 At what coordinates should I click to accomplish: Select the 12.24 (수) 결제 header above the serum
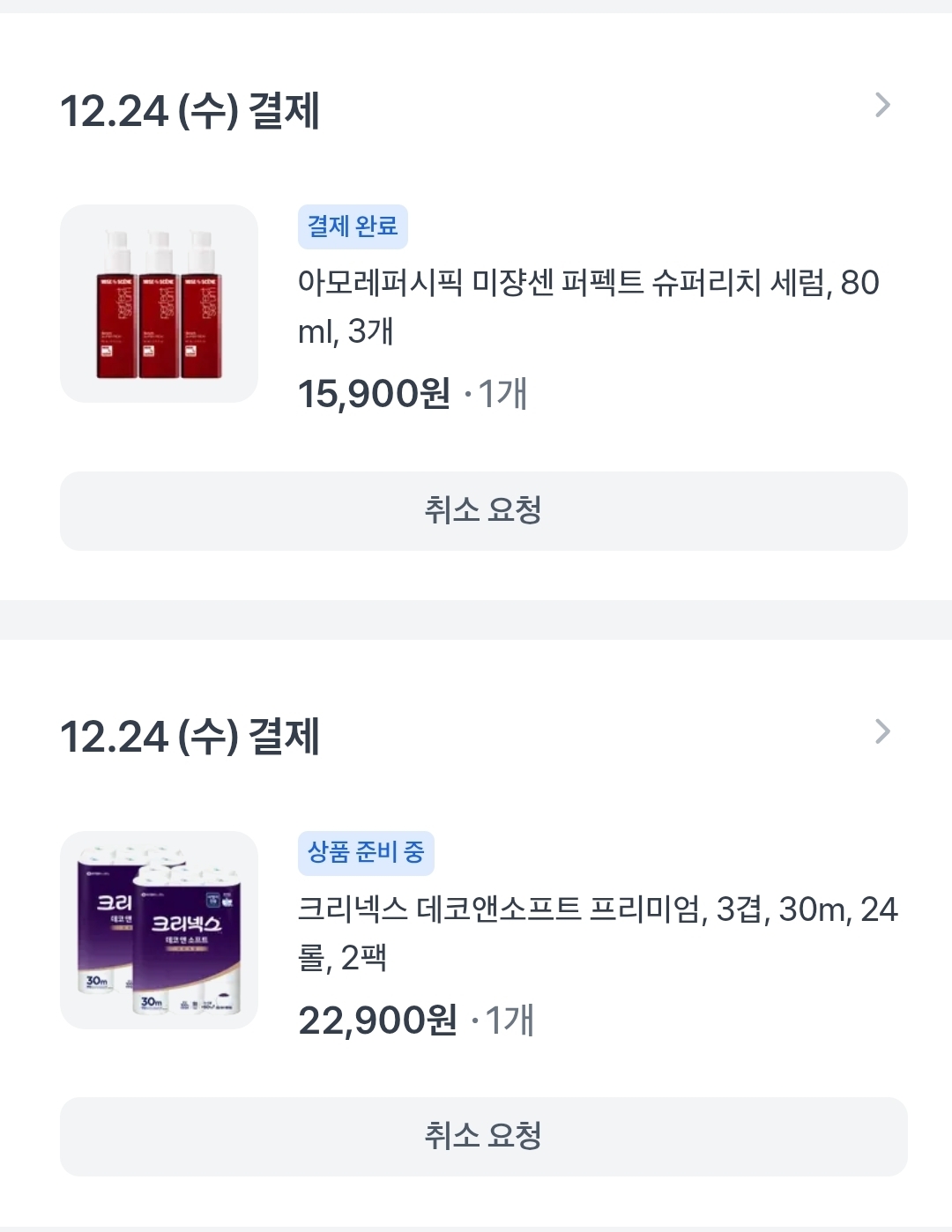pos(190,112)
